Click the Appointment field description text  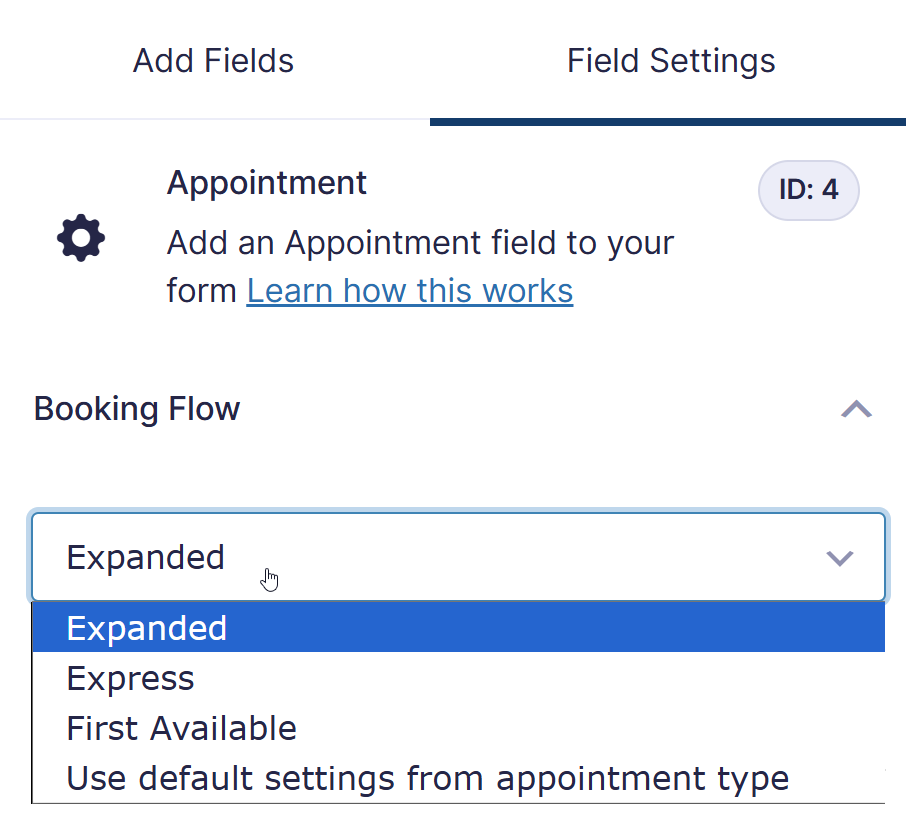click(420, 242)
